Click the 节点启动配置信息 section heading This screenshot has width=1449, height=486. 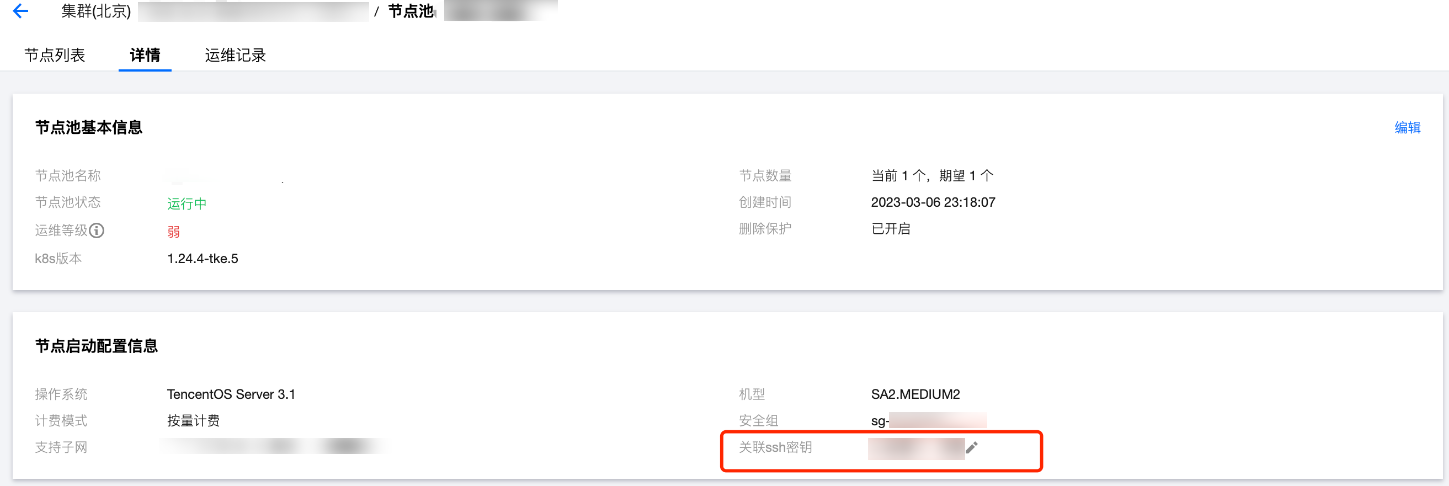coord(96,346)
